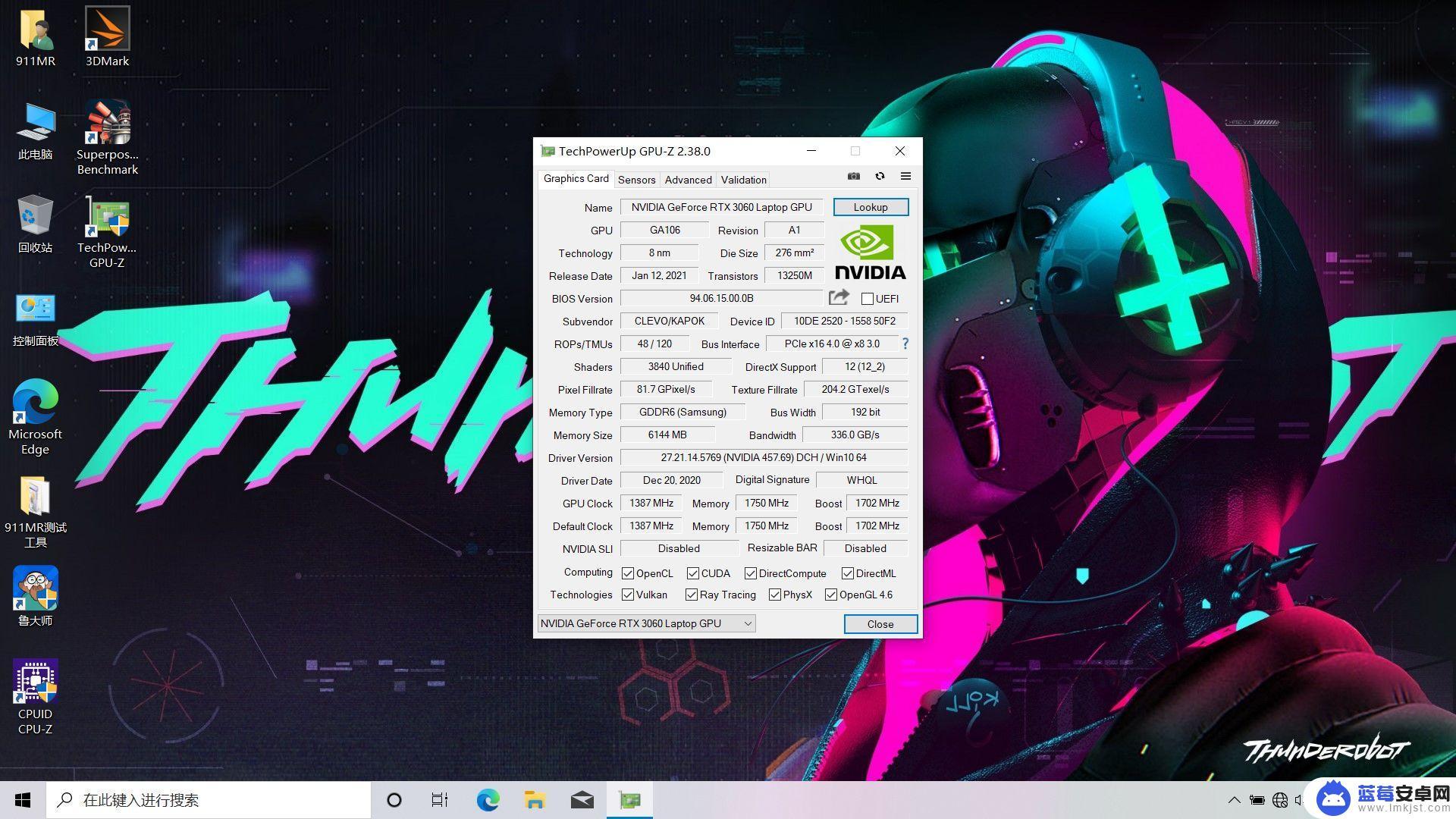
Task: Click Driver Version field
Action: coord(764,457)
